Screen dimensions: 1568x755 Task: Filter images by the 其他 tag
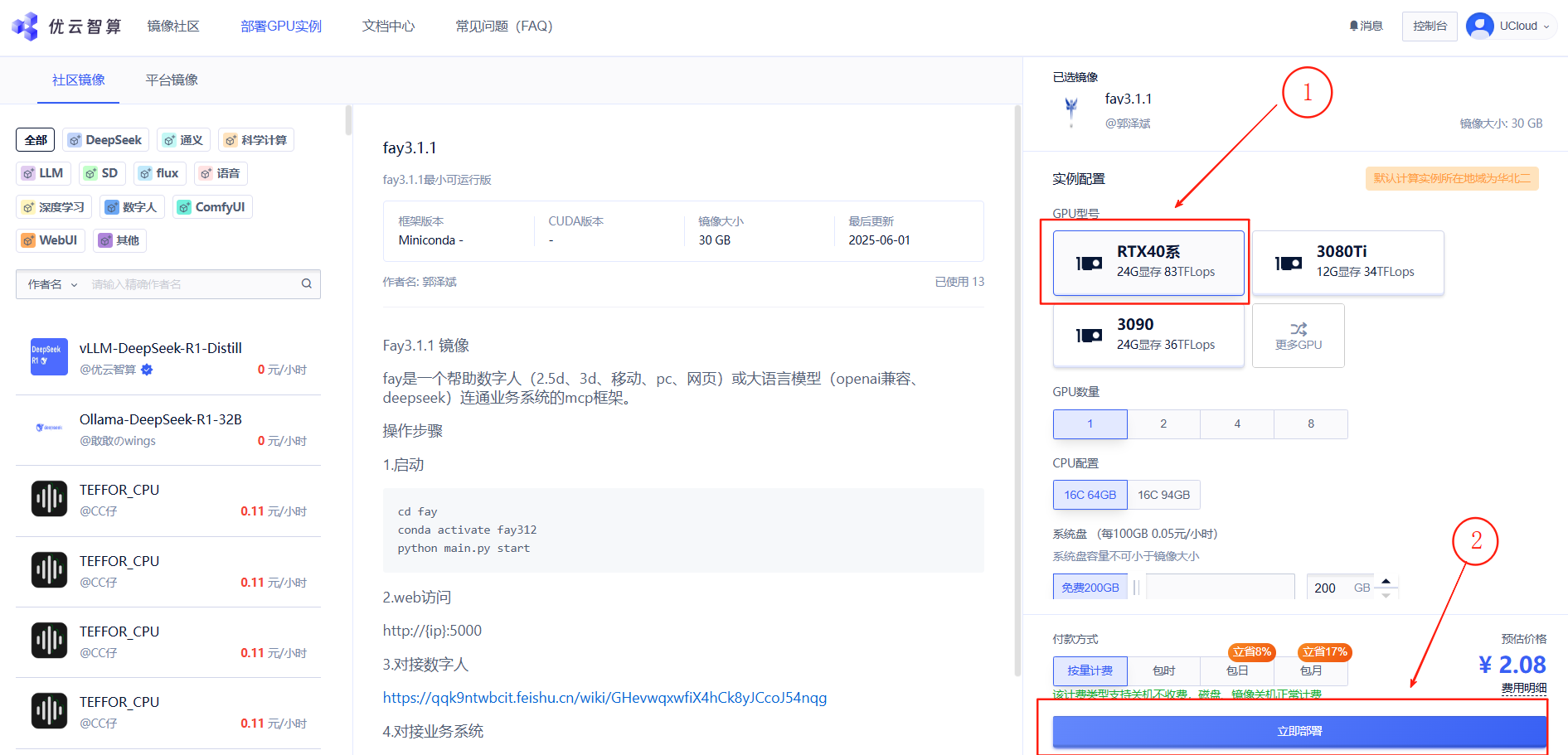coord(120,240)
